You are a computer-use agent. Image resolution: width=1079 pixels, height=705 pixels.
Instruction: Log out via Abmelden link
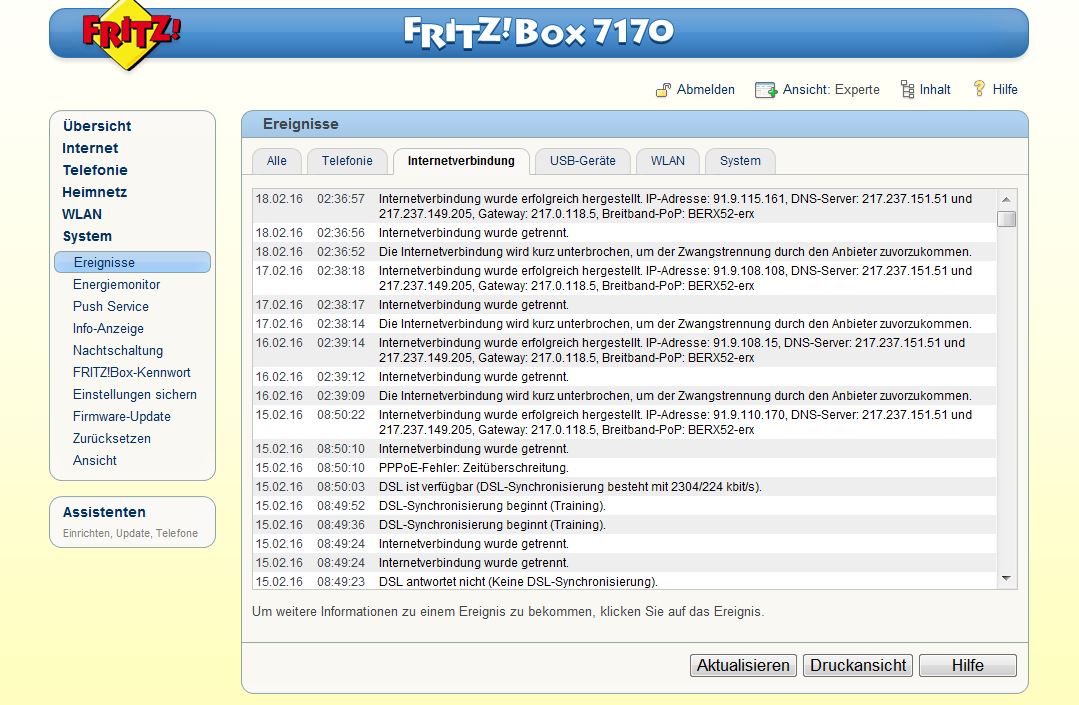(705, 89)
